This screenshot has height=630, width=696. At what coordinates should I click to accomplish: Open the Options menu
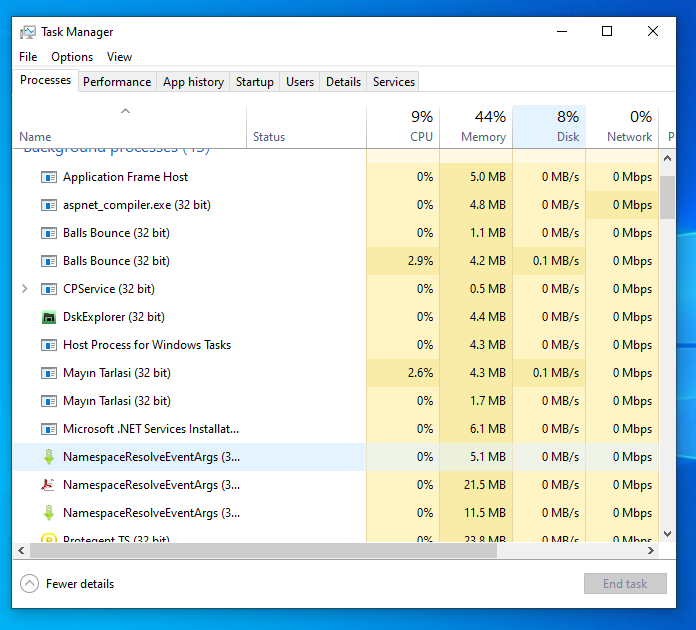tap(72, 57)
